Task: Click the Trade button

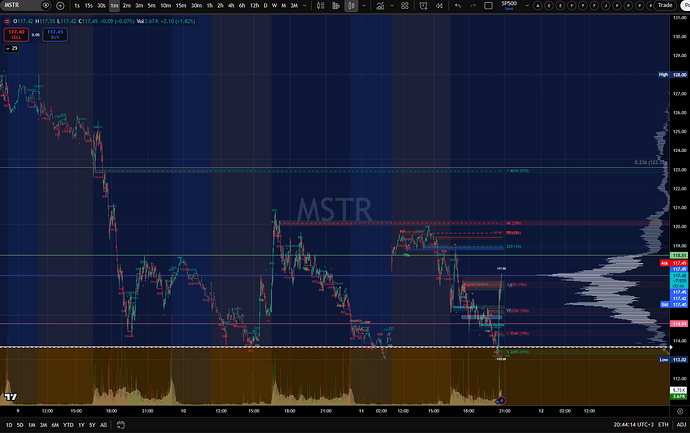Action: (665, 5)
